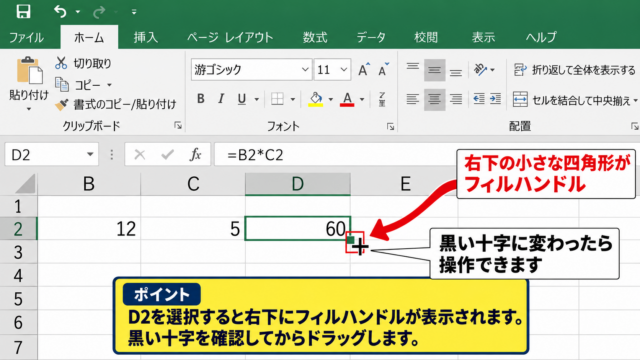Switch to the 校閲 tab
This screenshot has height=360, width=640.
pyautogui.click(x=426, y=38)
